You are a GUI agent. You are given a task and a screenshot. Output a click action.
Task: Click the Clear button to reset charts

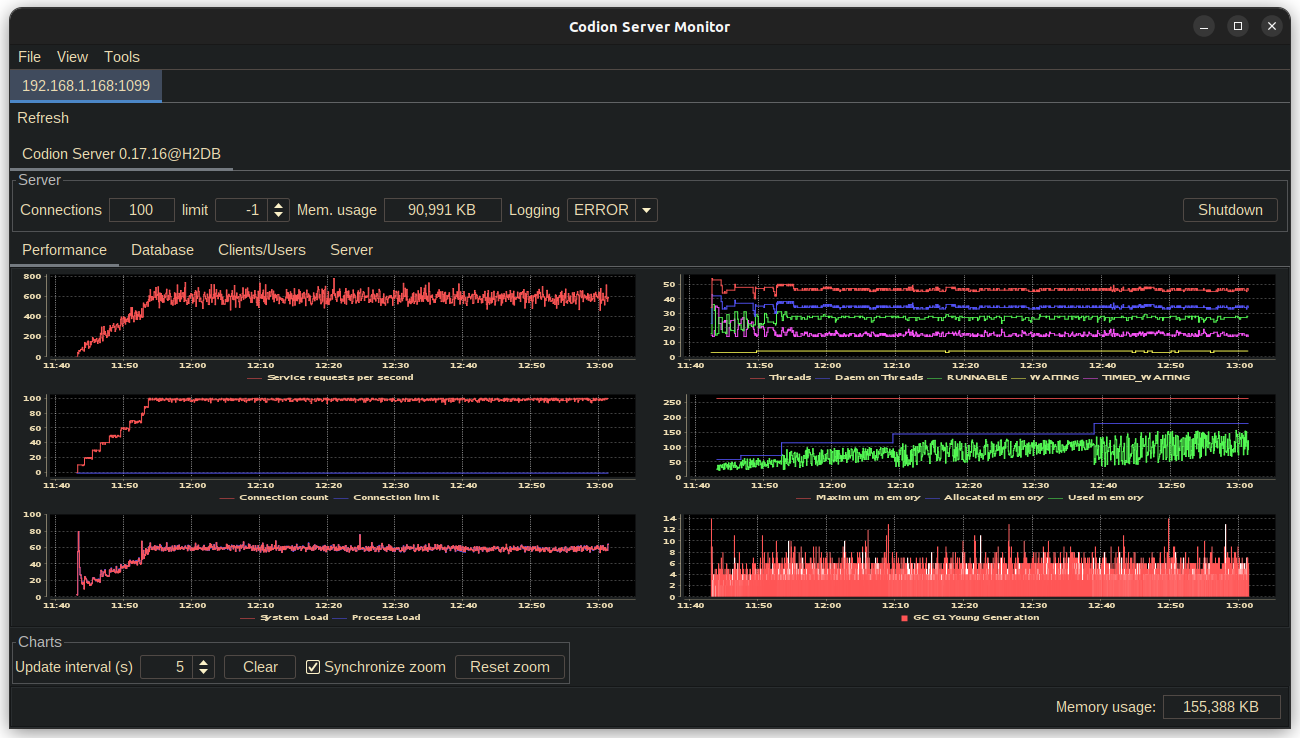259,666
